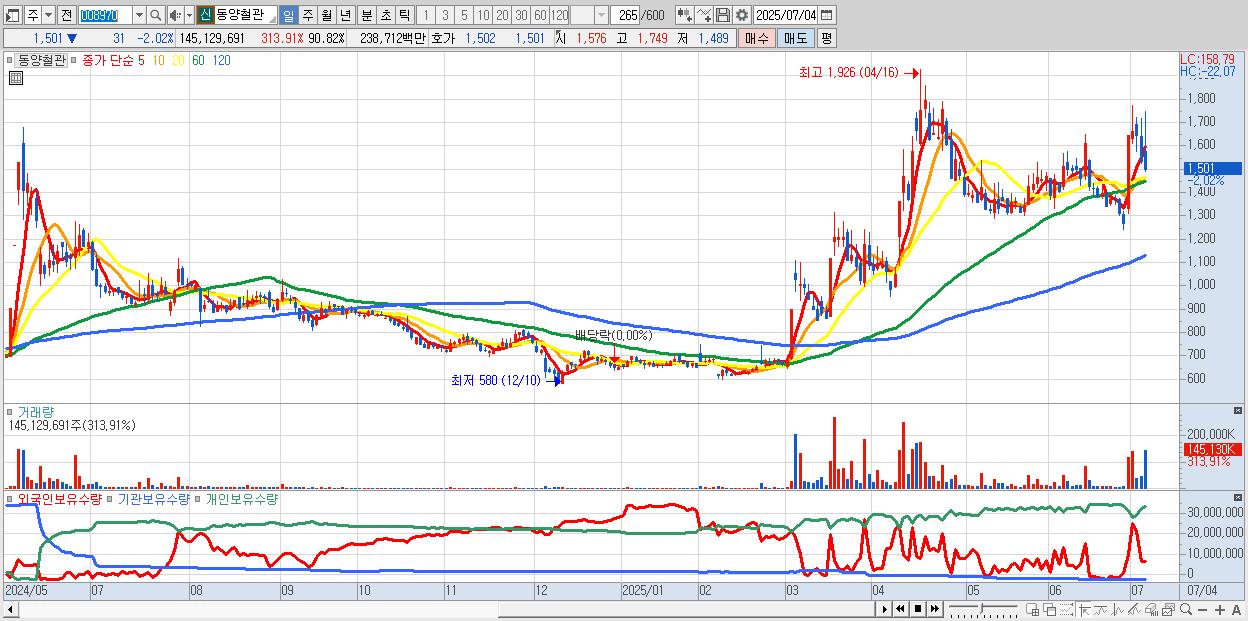
Task: Click the speaker sound icon
Action: 175,16
